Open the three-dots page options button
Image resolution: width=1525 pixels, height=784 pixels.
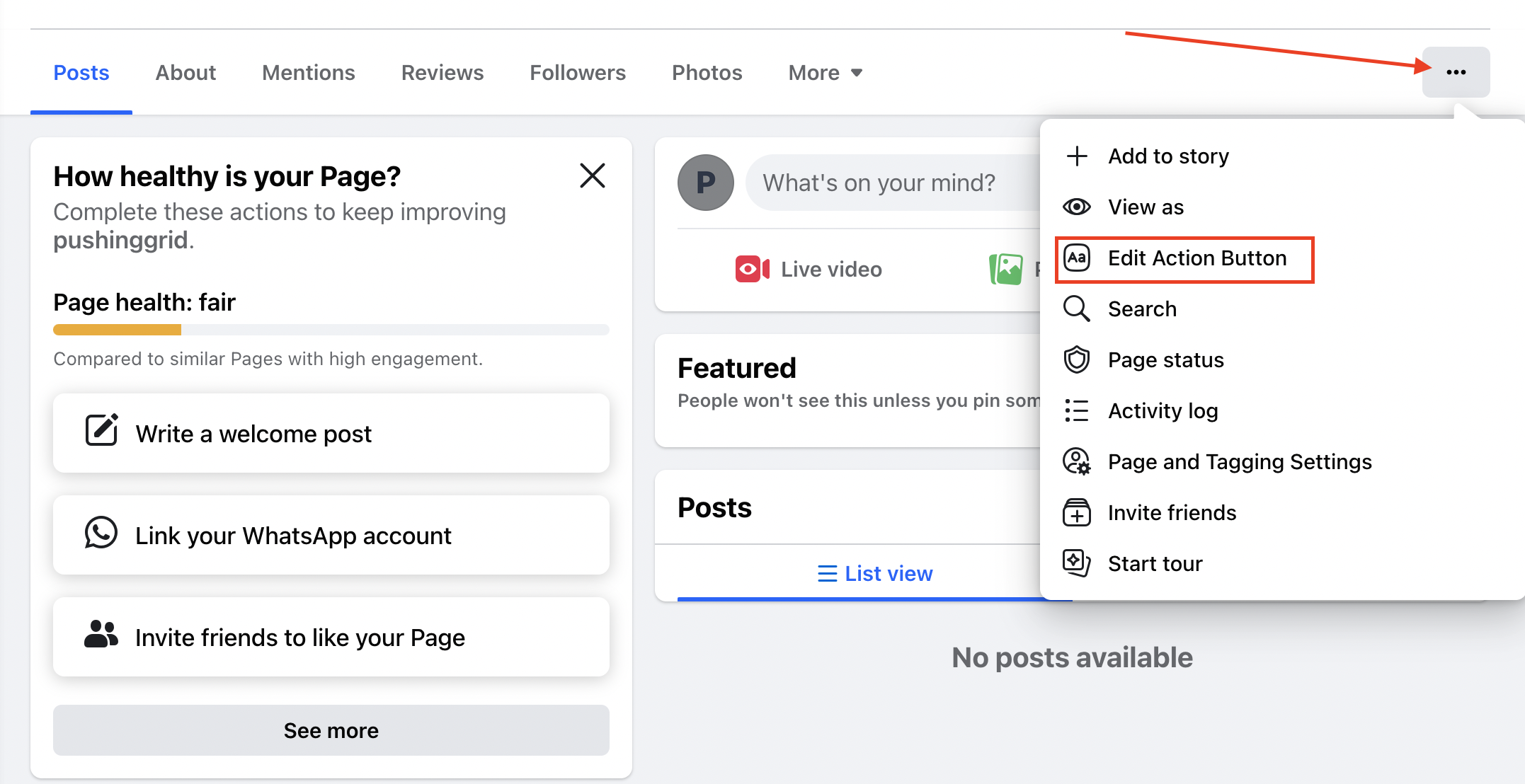1456,72
